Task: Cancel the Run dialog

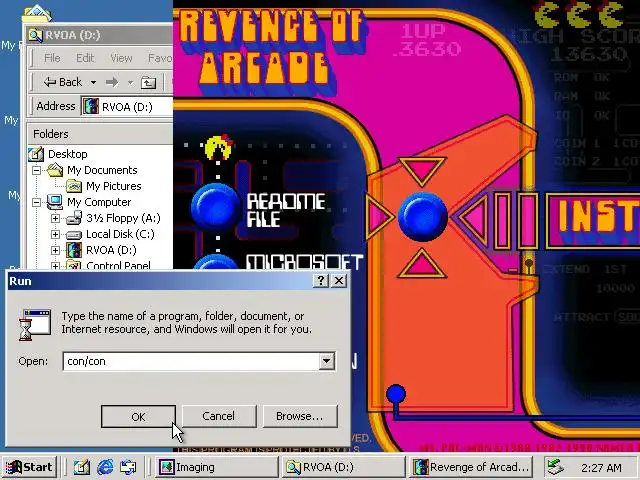Action: coord(219,416)
